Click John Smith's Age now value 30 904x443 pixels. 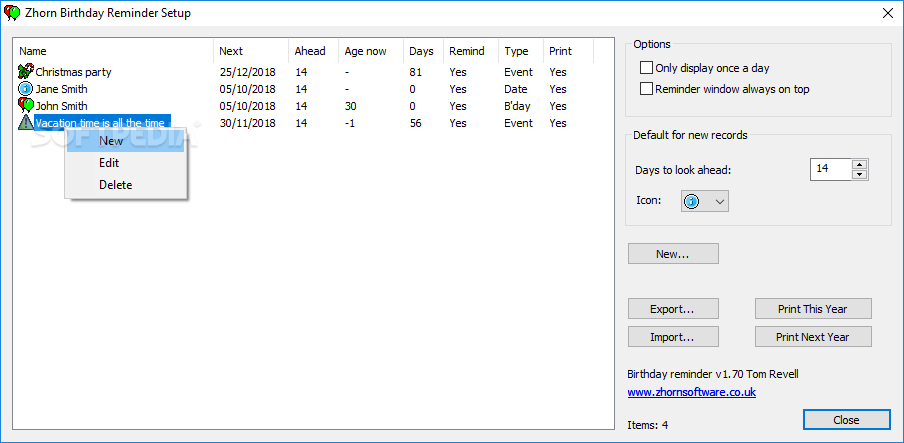[x=351, y=106]
